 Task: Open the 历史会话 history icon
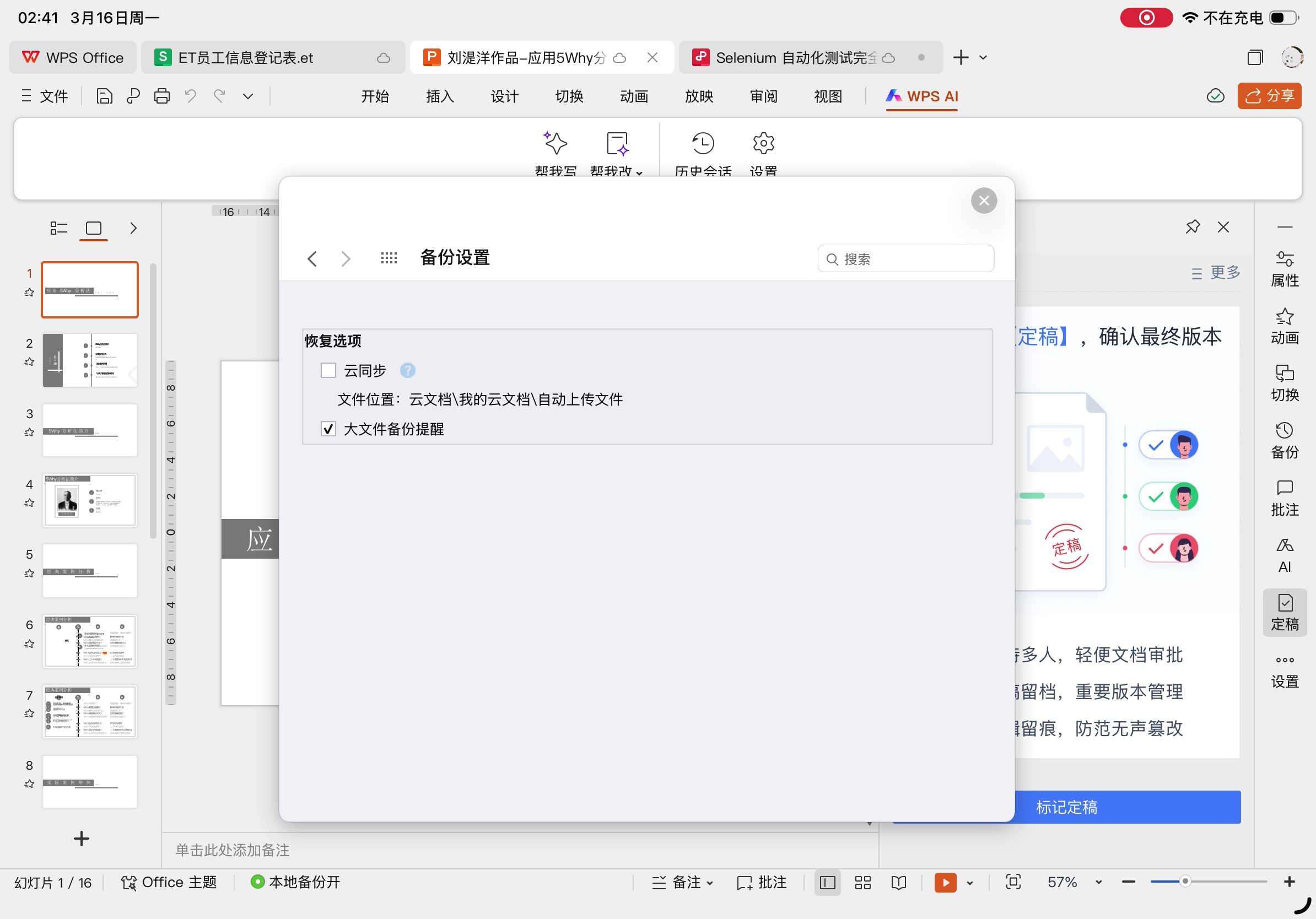click(x=703, y=144)
